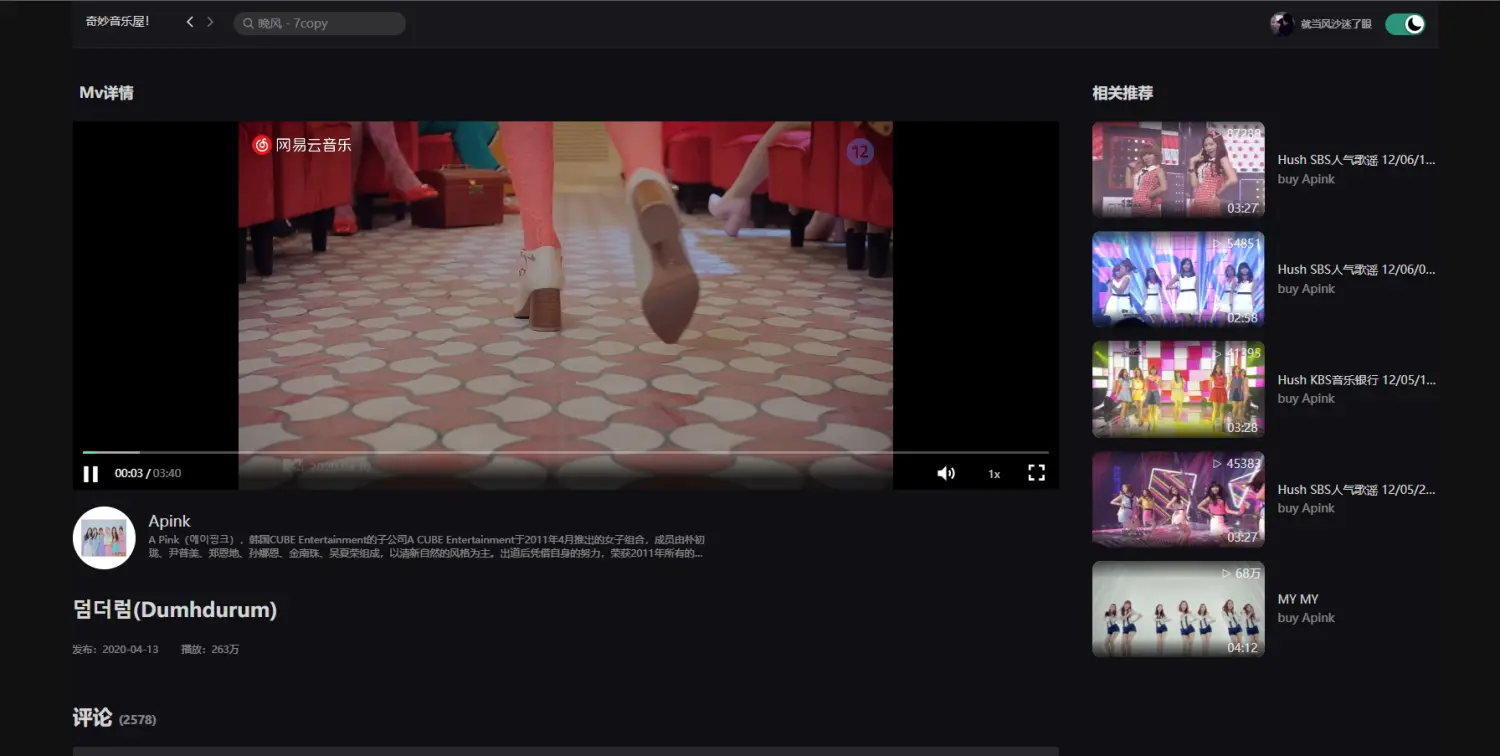The height and width of the screenshot is (756, 1500).
Task: Toggle the dark mode switch
Action: click(1405, 24)
